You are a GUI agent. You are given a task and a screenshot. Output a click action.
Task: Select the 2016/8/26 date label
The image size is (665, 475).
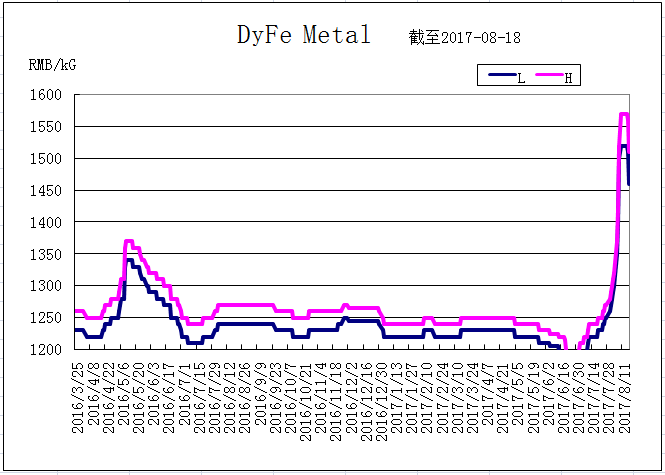[246, 397]
